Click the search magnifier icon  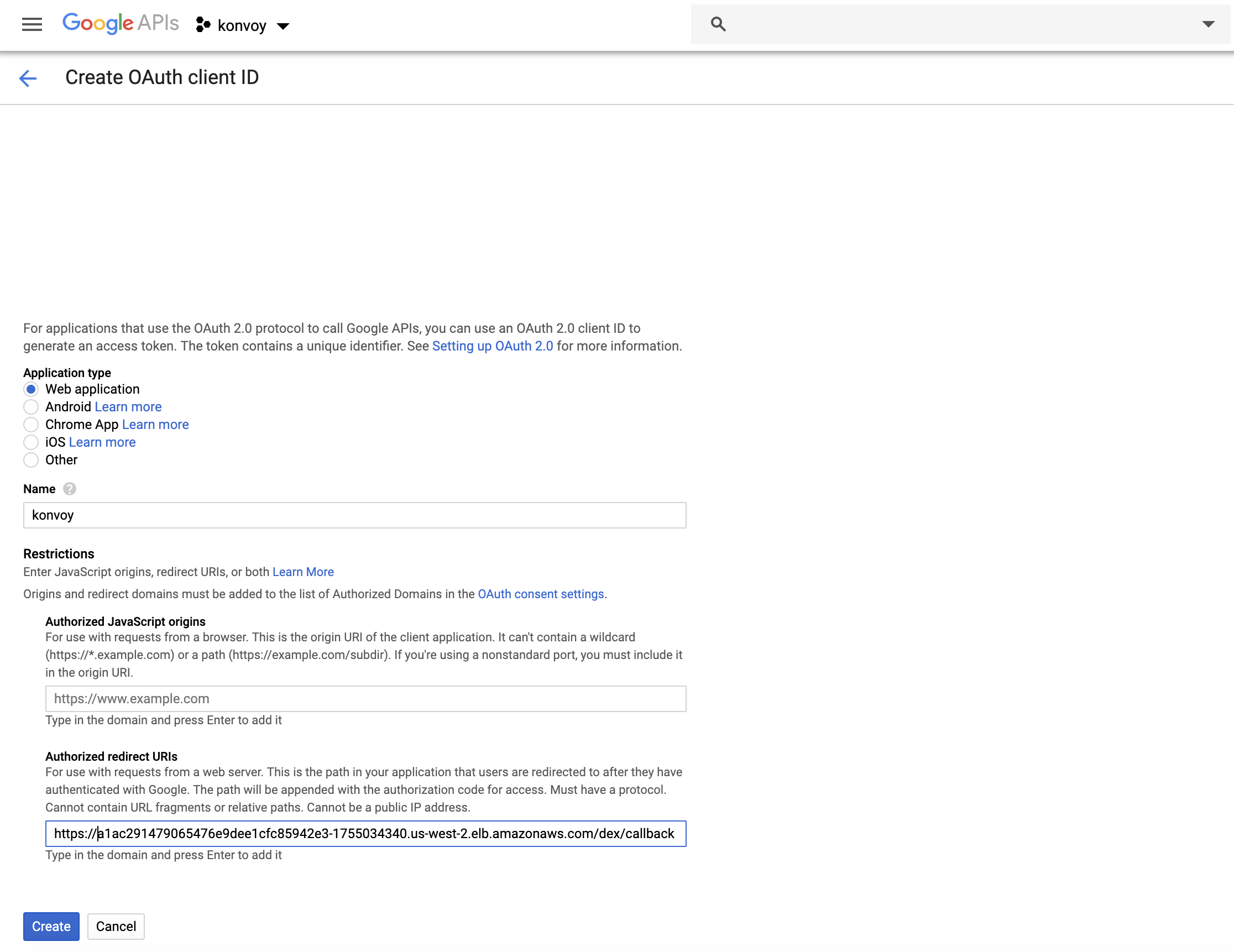[x=718, y=24]
